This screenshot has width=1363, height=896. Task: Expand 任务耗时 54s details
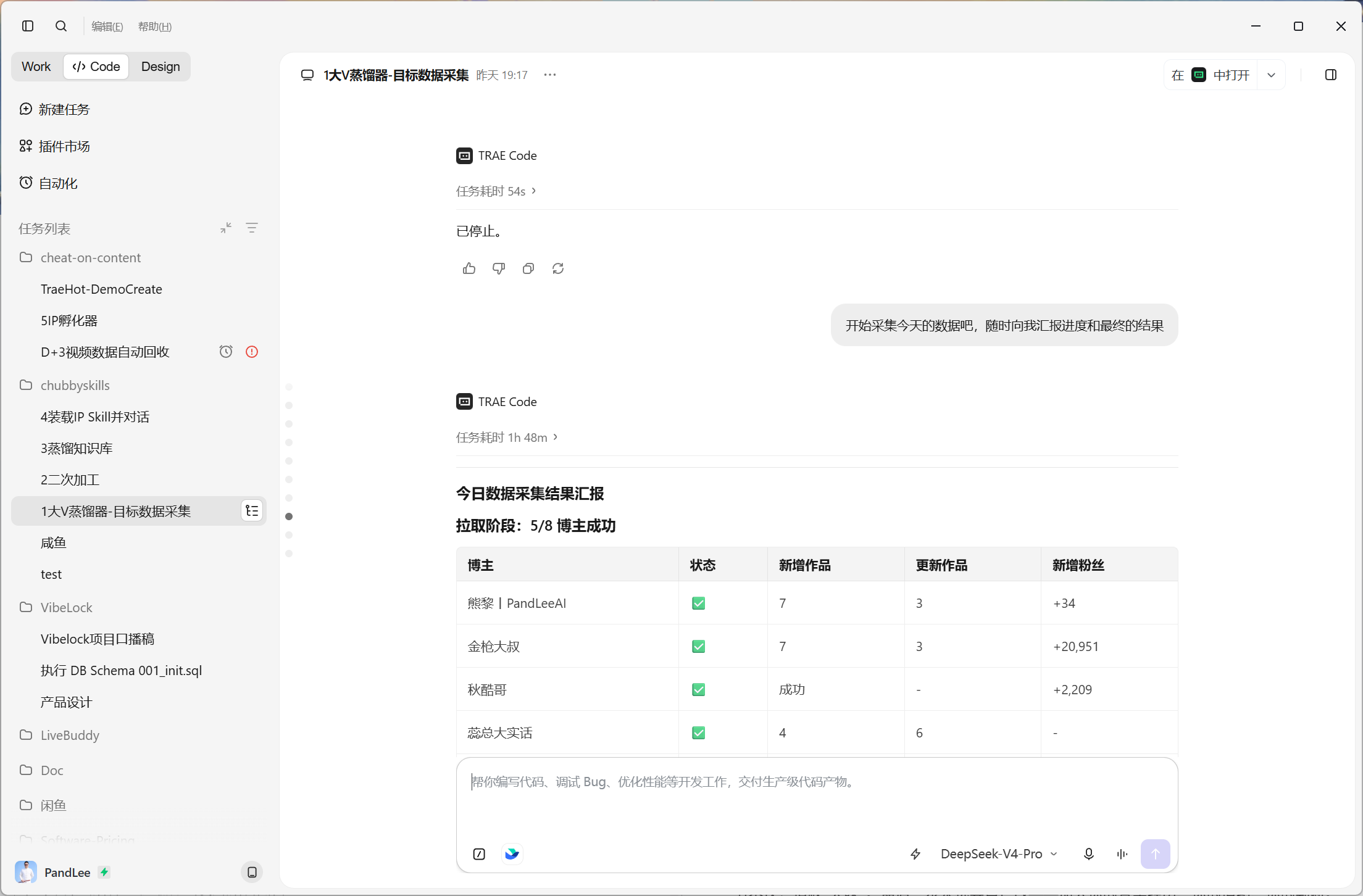496,191
